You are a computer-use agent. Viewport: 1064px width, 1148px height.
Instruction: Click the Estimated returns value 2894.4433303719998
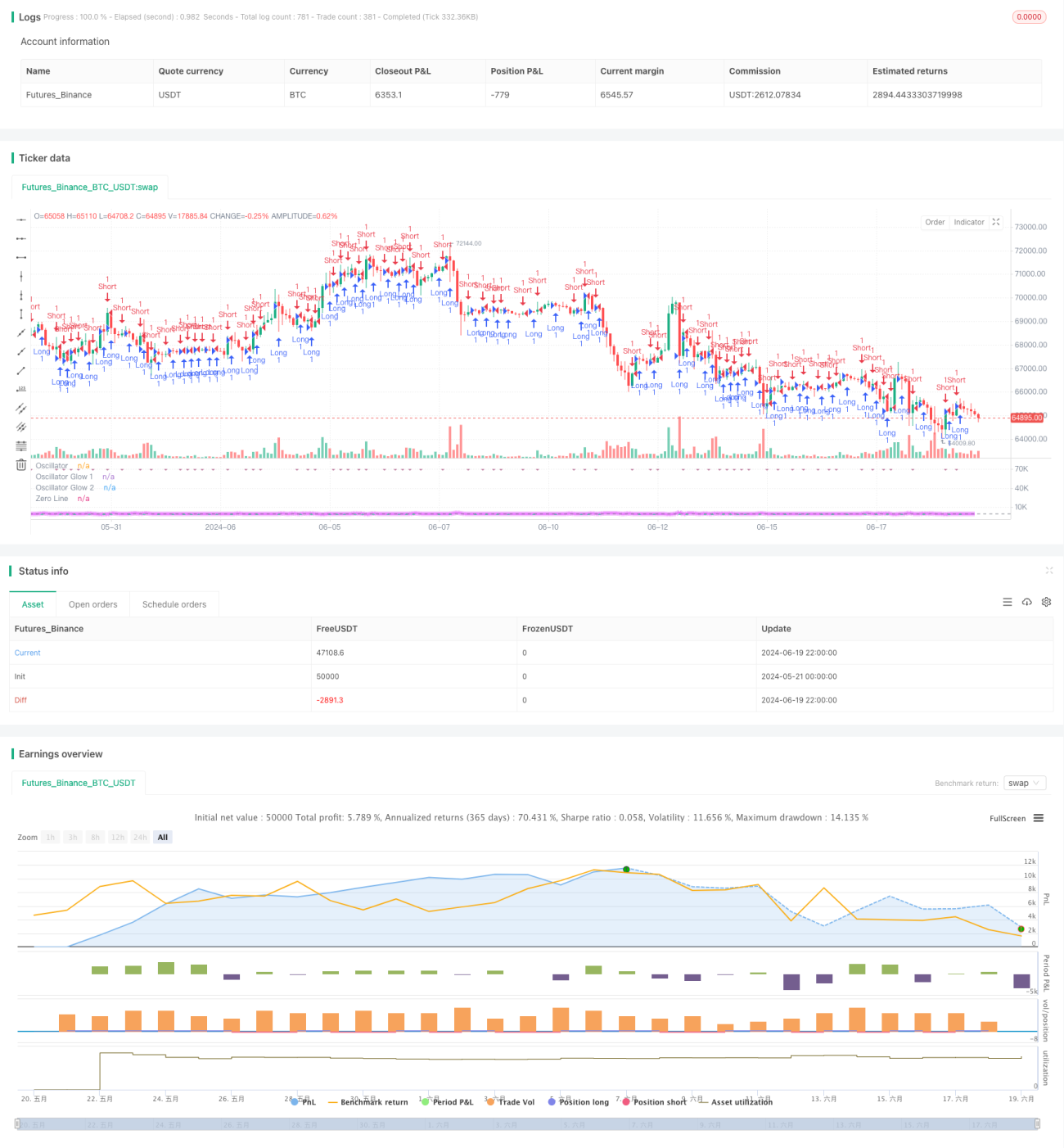tap(917, 95)
